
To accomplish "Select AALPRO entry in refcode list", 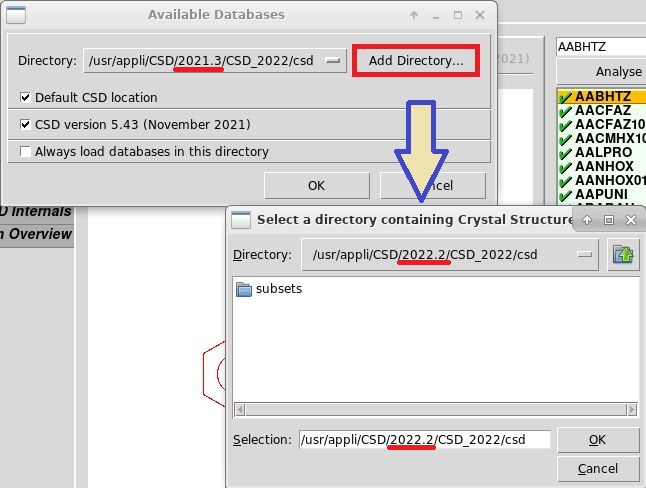I will [x=602, y=152].
